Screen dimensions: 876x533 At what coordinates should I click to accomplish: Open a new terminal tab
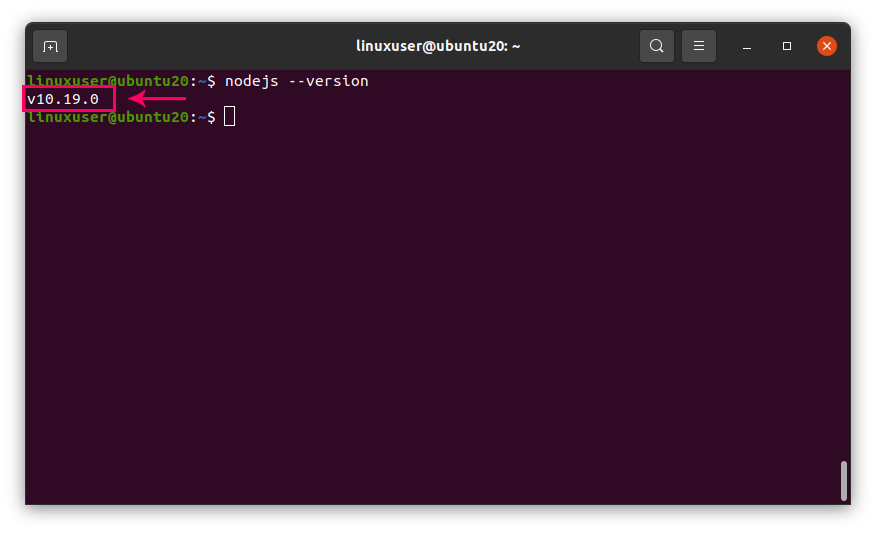click(x=50, y=46)
